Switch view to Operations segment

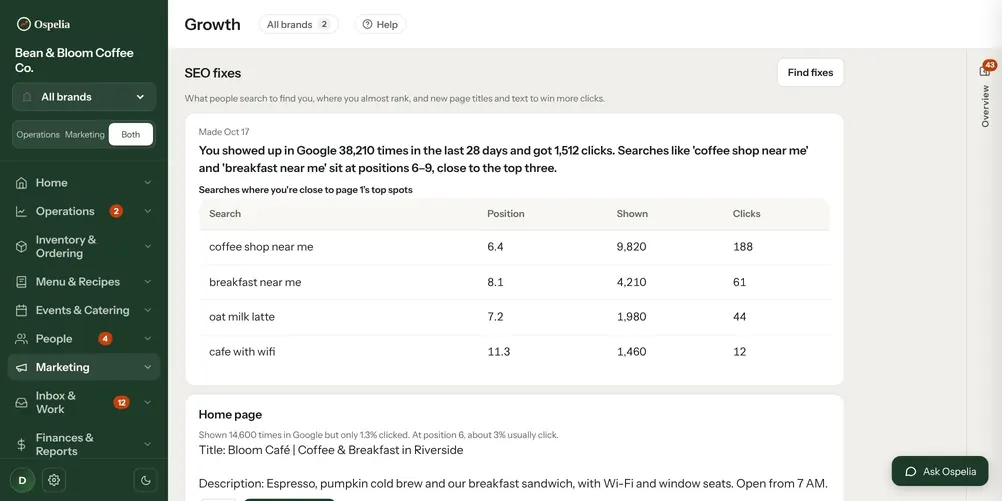coord(38,135)
